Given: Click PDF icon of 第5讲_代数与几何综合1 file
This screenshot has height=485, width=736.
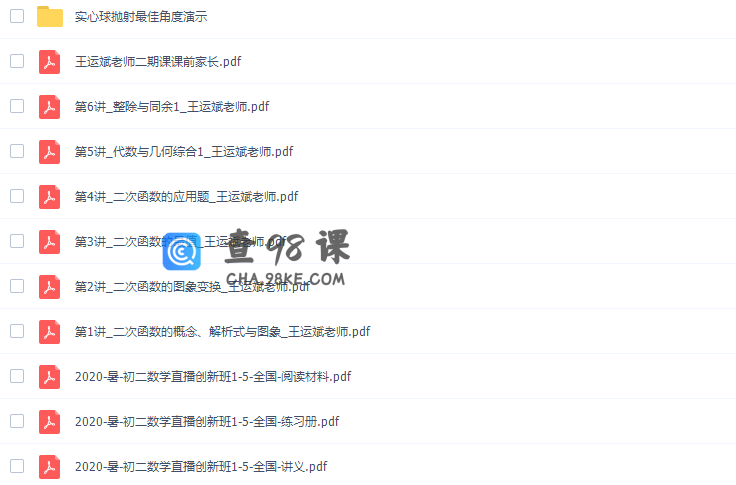Looking at the screenshot, I should [x=49, y=152].
